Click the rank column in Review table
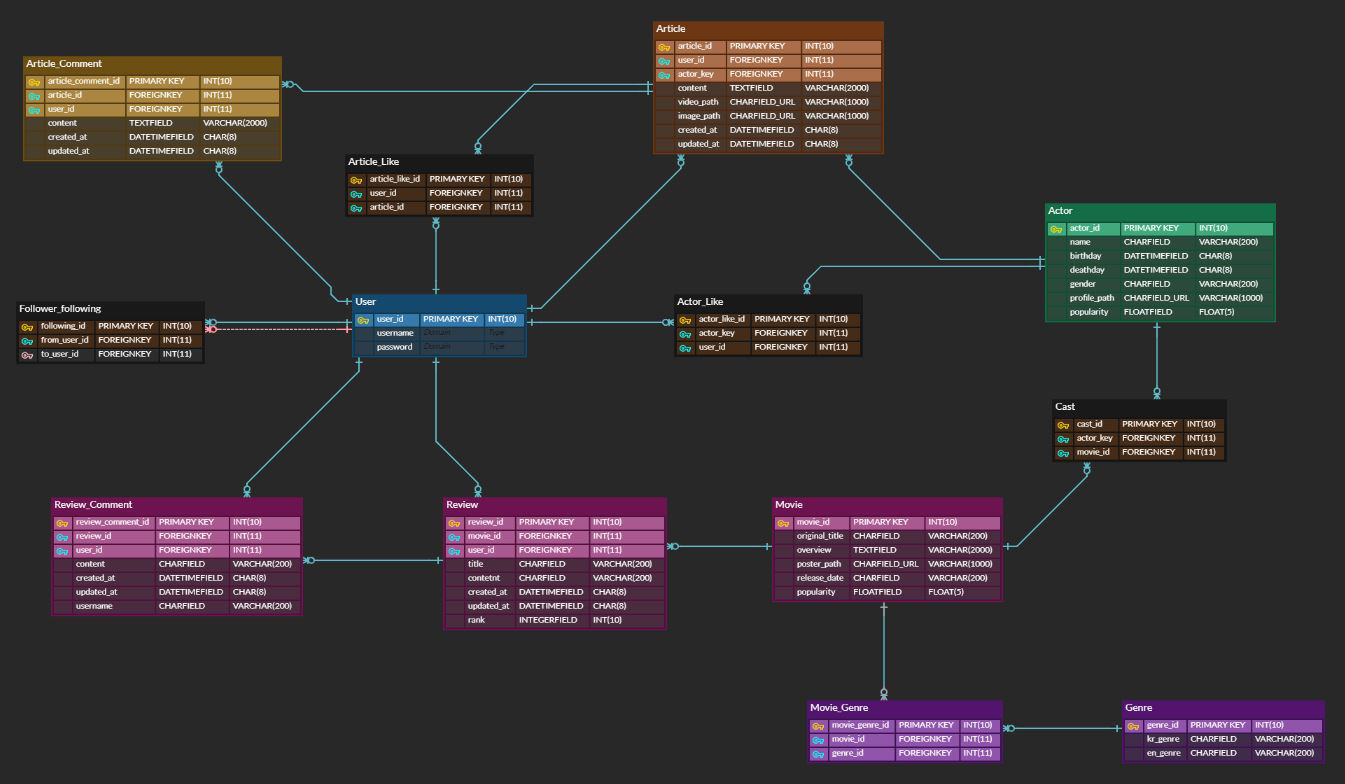 pyautogui.click(x=476, y=620)
